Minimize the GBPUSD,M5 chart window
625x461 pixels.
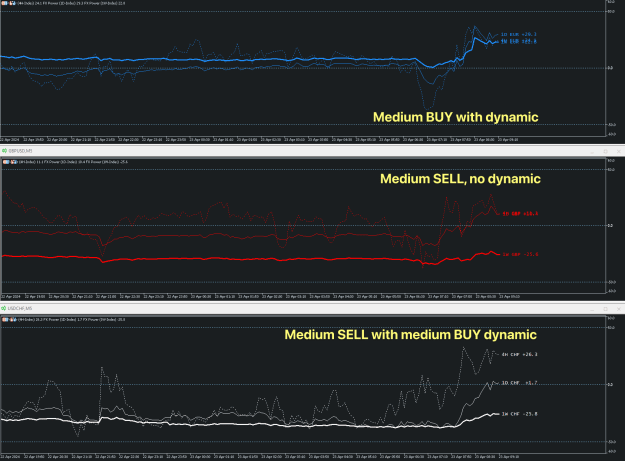pyautogui.click(x=592, y=151)
